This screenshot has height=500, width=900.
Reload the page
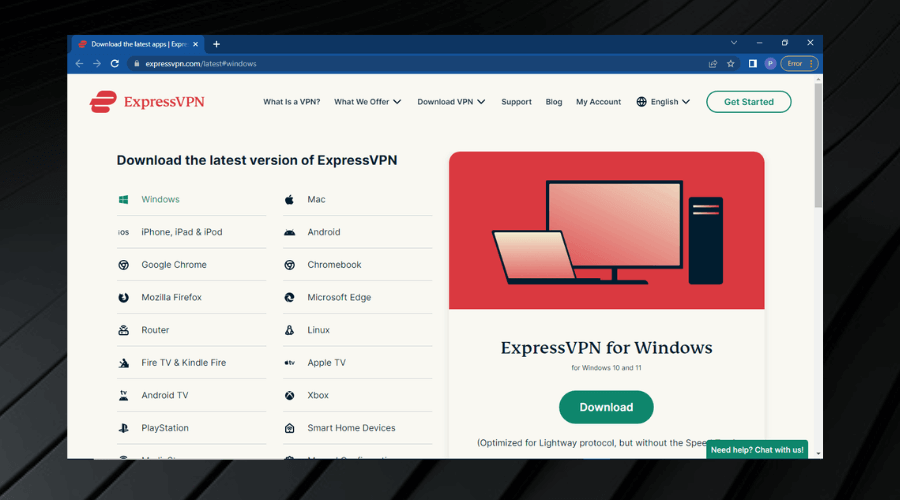tap(115, 64)
